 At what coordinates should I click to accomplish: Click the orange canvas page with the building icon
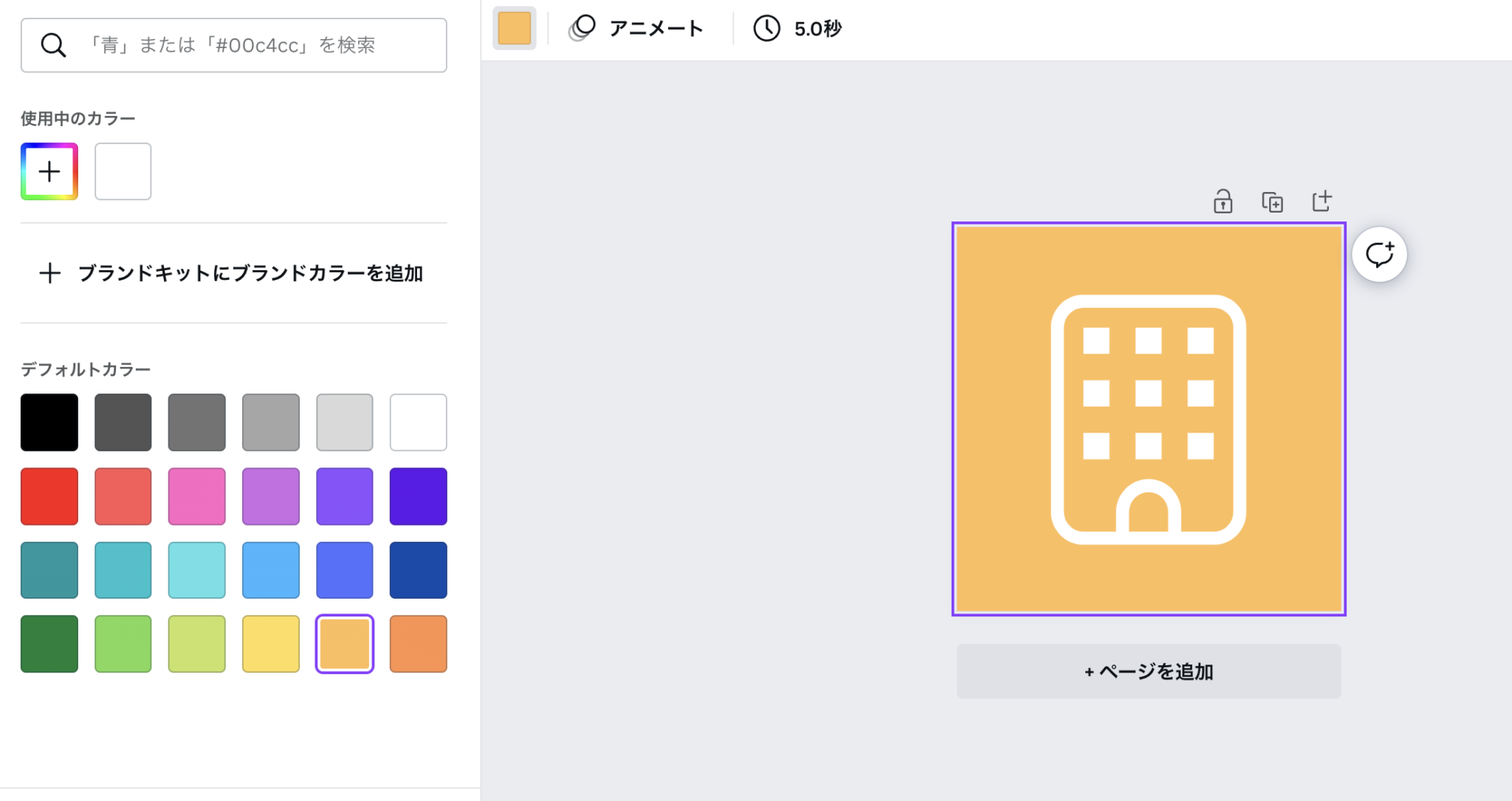[x=1150, y=418]
